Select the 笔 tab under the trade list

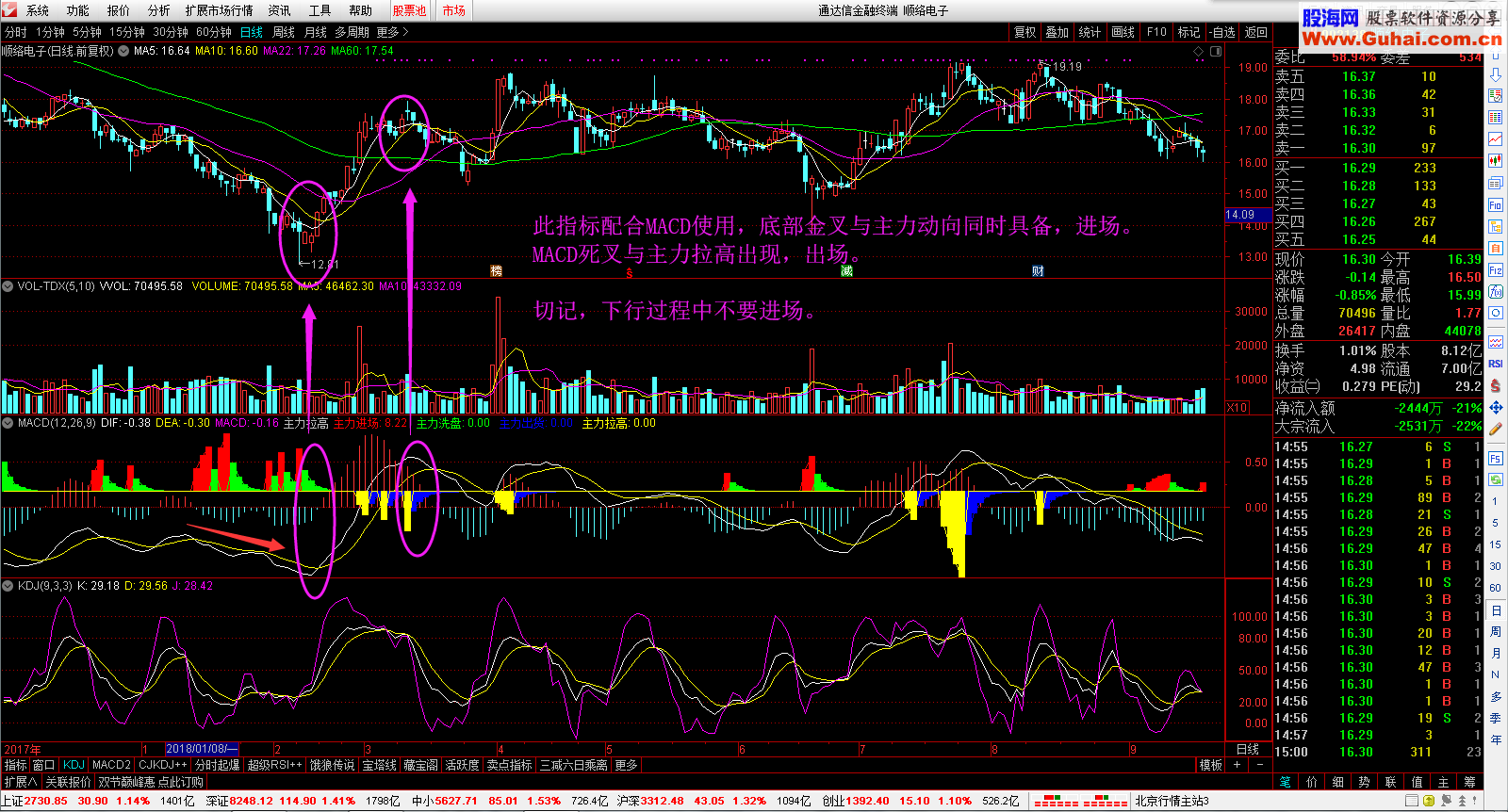[x=1285, y=782]
